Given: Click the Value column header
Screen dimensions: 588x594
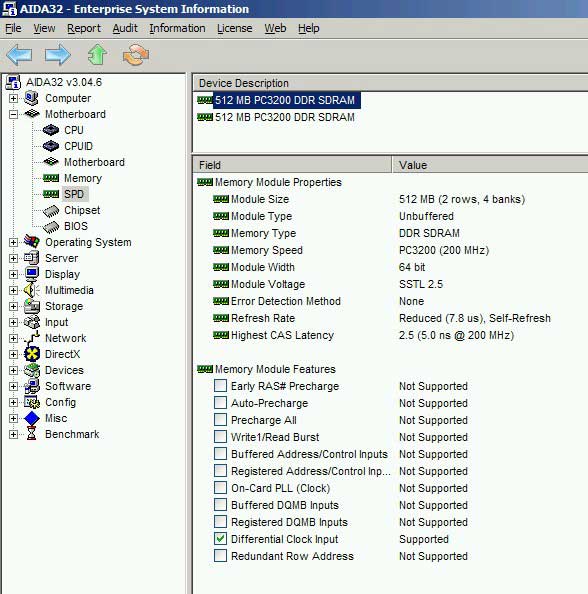Looking at the screenshot, I should tap(490, 165).
